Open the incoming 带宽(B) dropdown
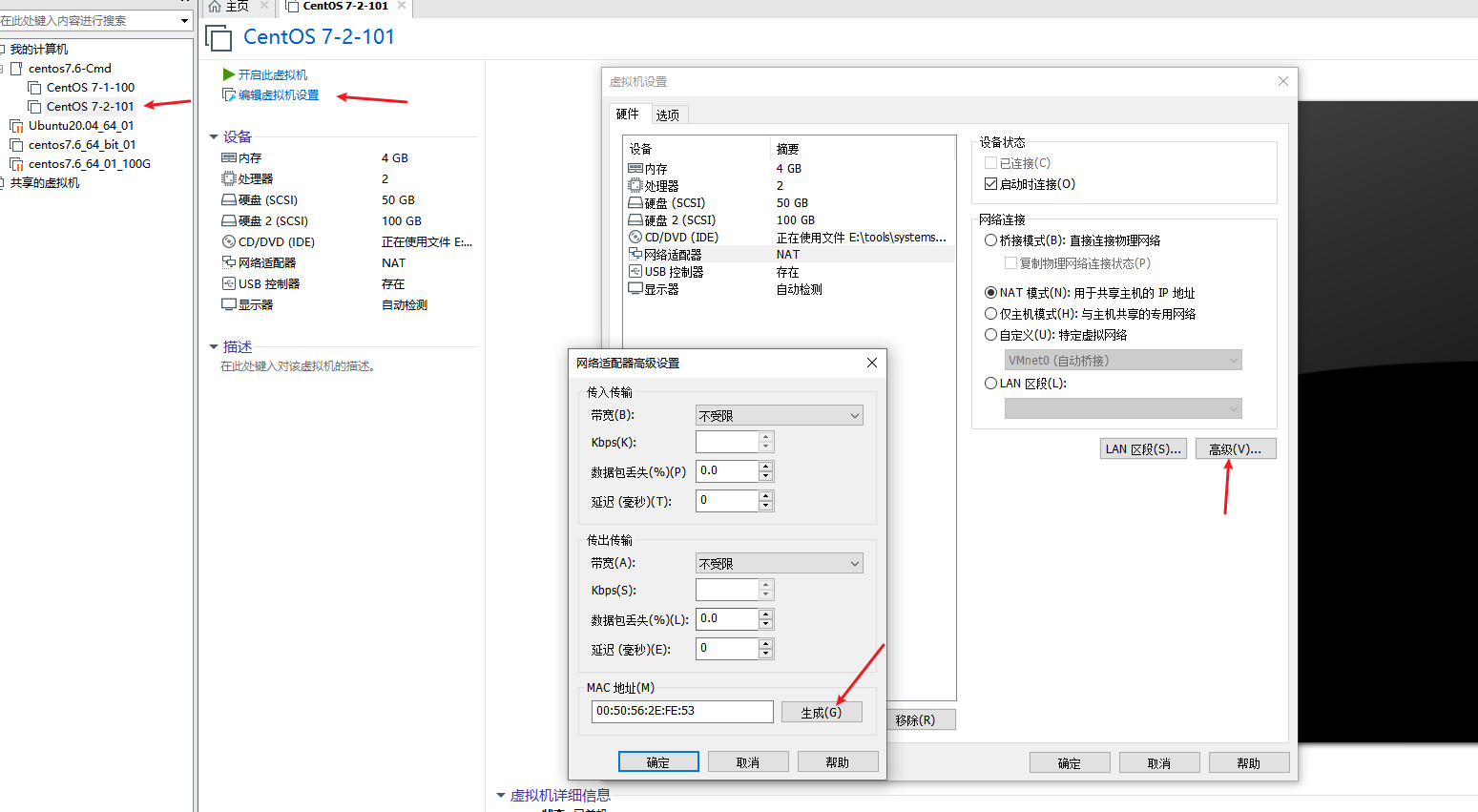Viewport: 1478px width, 812px height. click(780, 415)
